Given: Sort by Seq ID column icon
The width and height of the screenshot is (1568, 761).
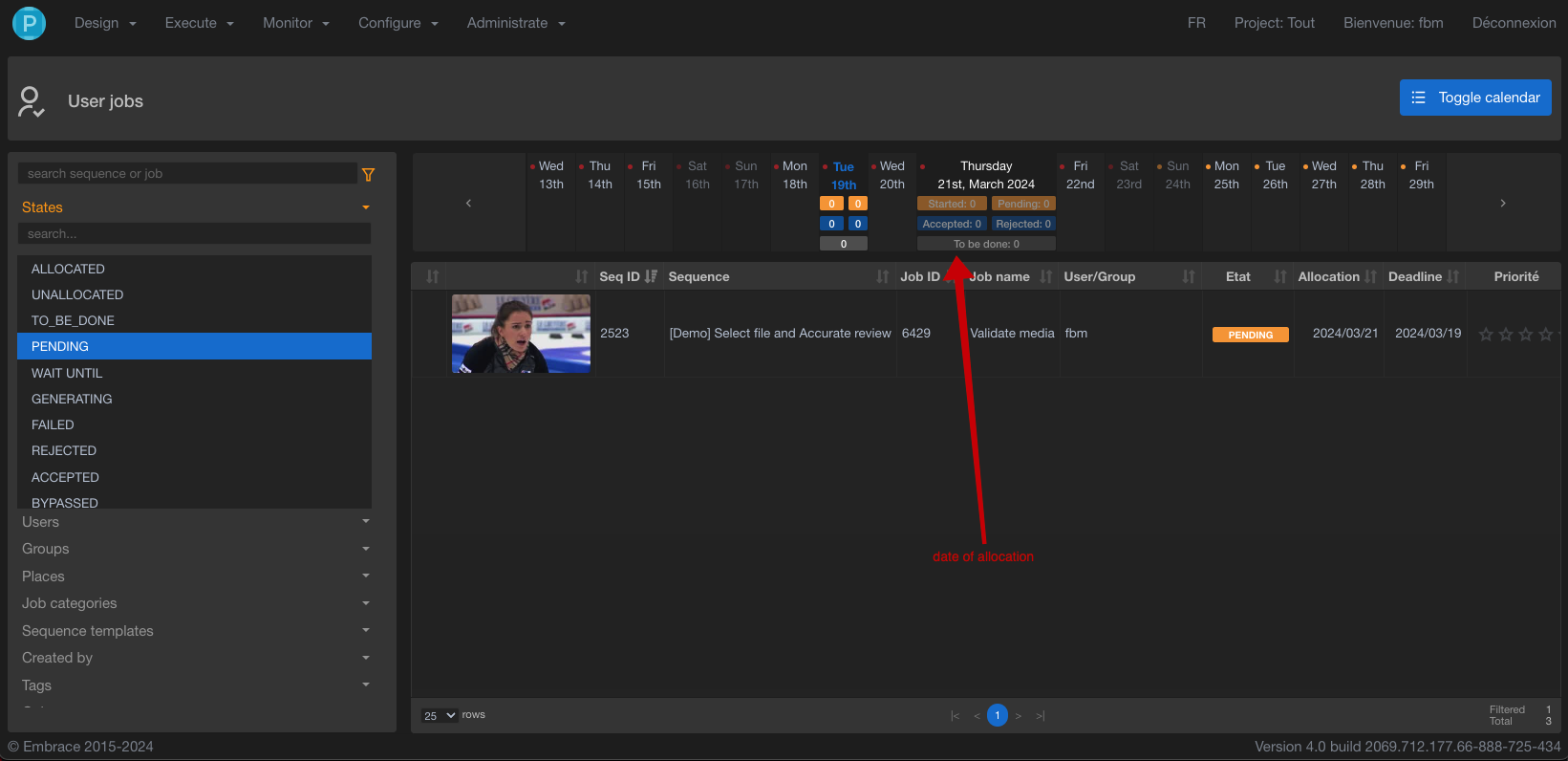Looking at the screenshot, I should [x=651, y=276].
